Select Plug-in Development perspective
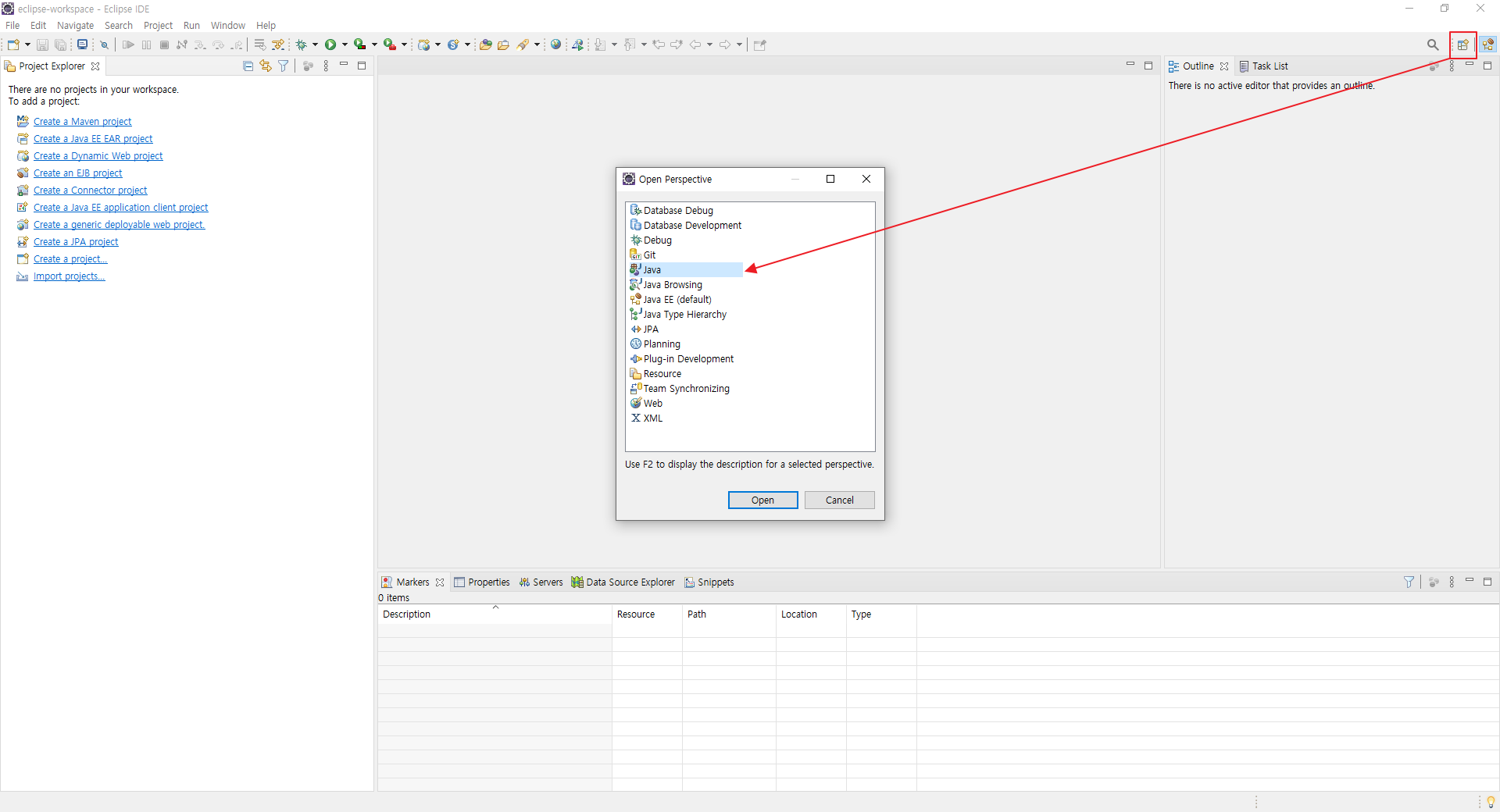Screen dimensions: 1500x812 681,359
